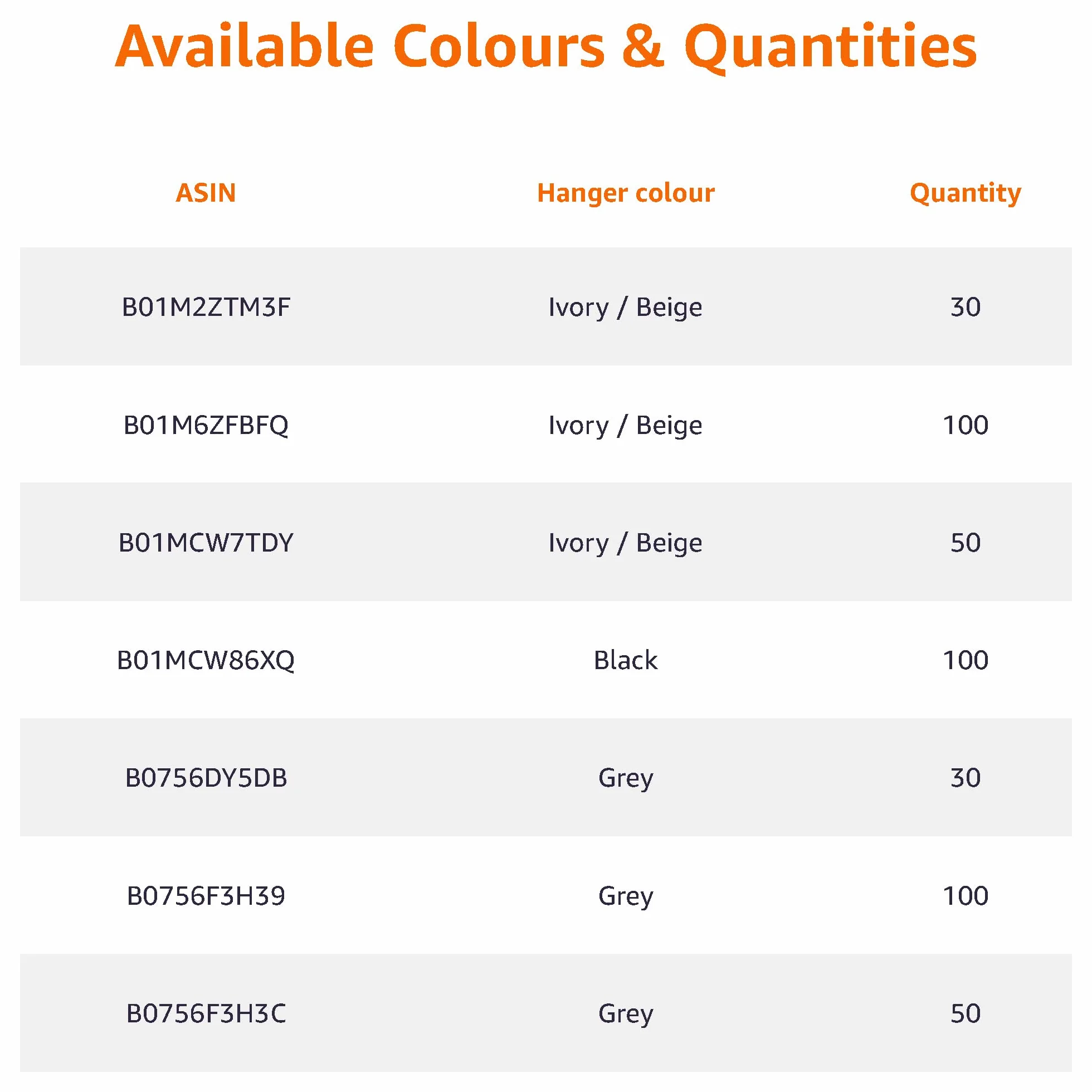Click the Available Colours & Quantities title
Screen dimensions: 1092x1092
[546, 47]
